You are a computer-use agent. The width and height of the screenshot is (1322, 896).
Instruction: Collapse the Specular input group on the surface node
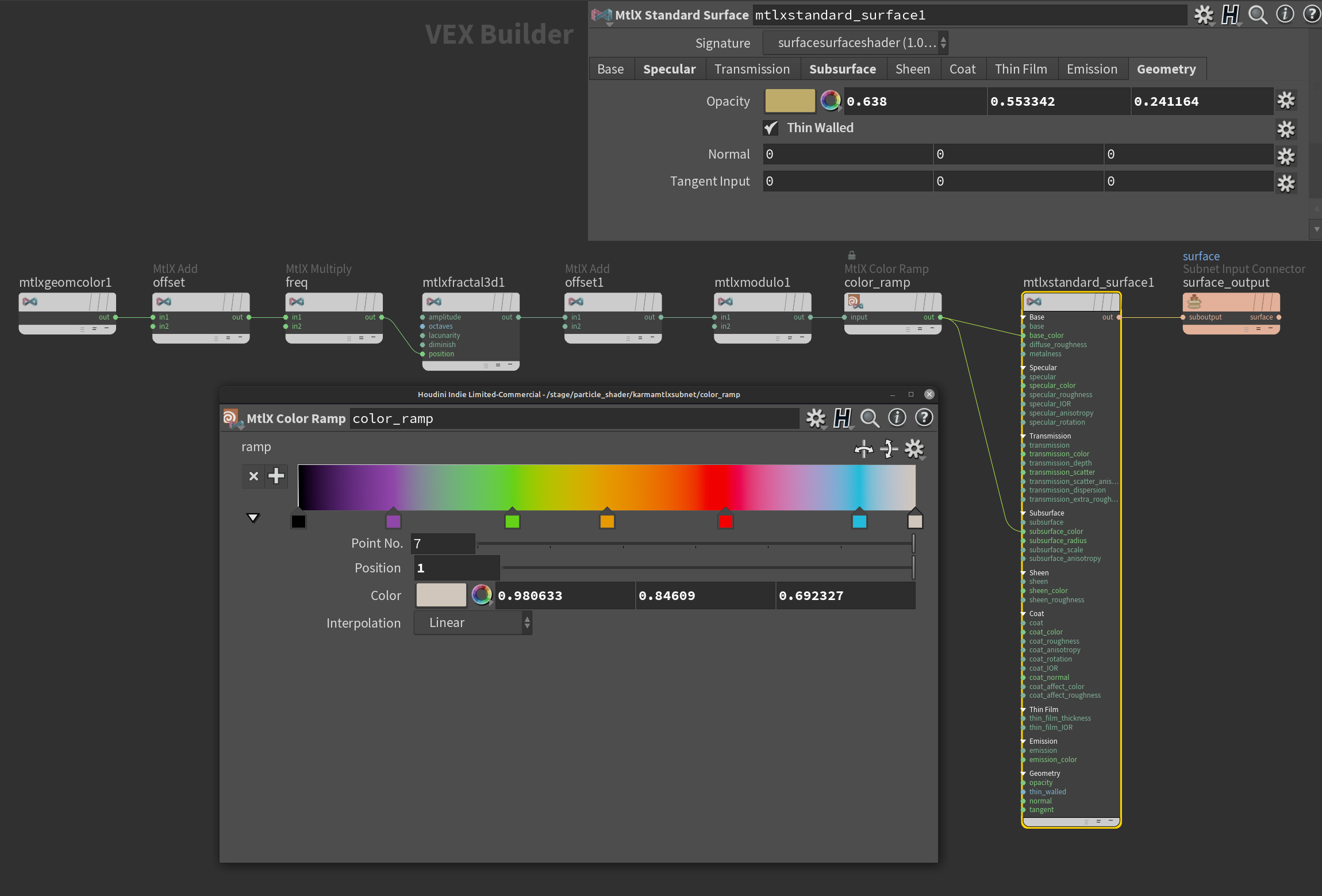pos(1024,368)
